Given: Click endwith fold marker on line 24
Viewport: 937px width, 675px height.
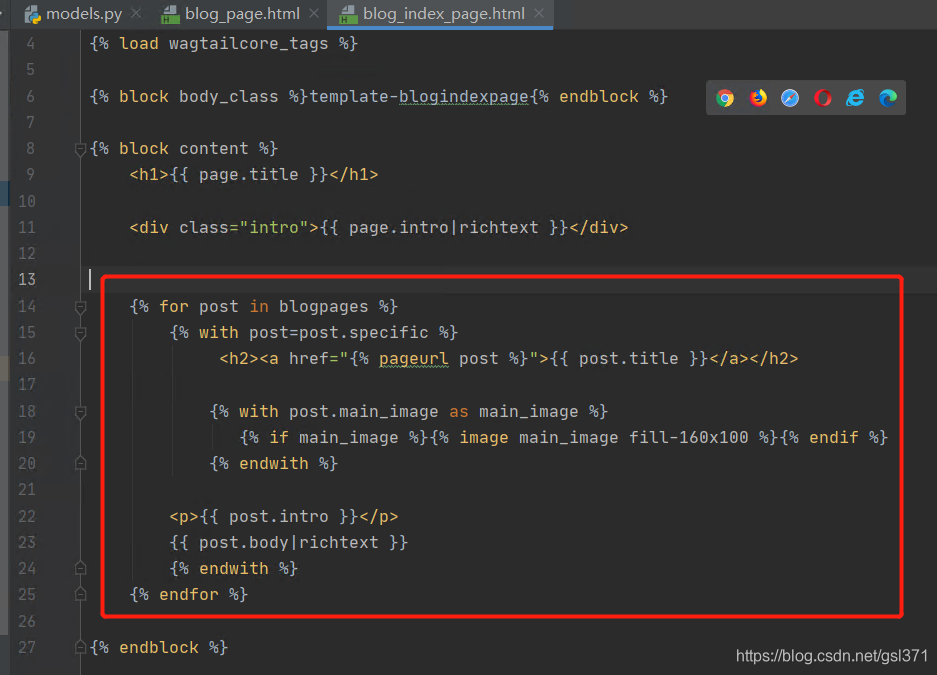Looking at the screenshot, I should point(81,568).
